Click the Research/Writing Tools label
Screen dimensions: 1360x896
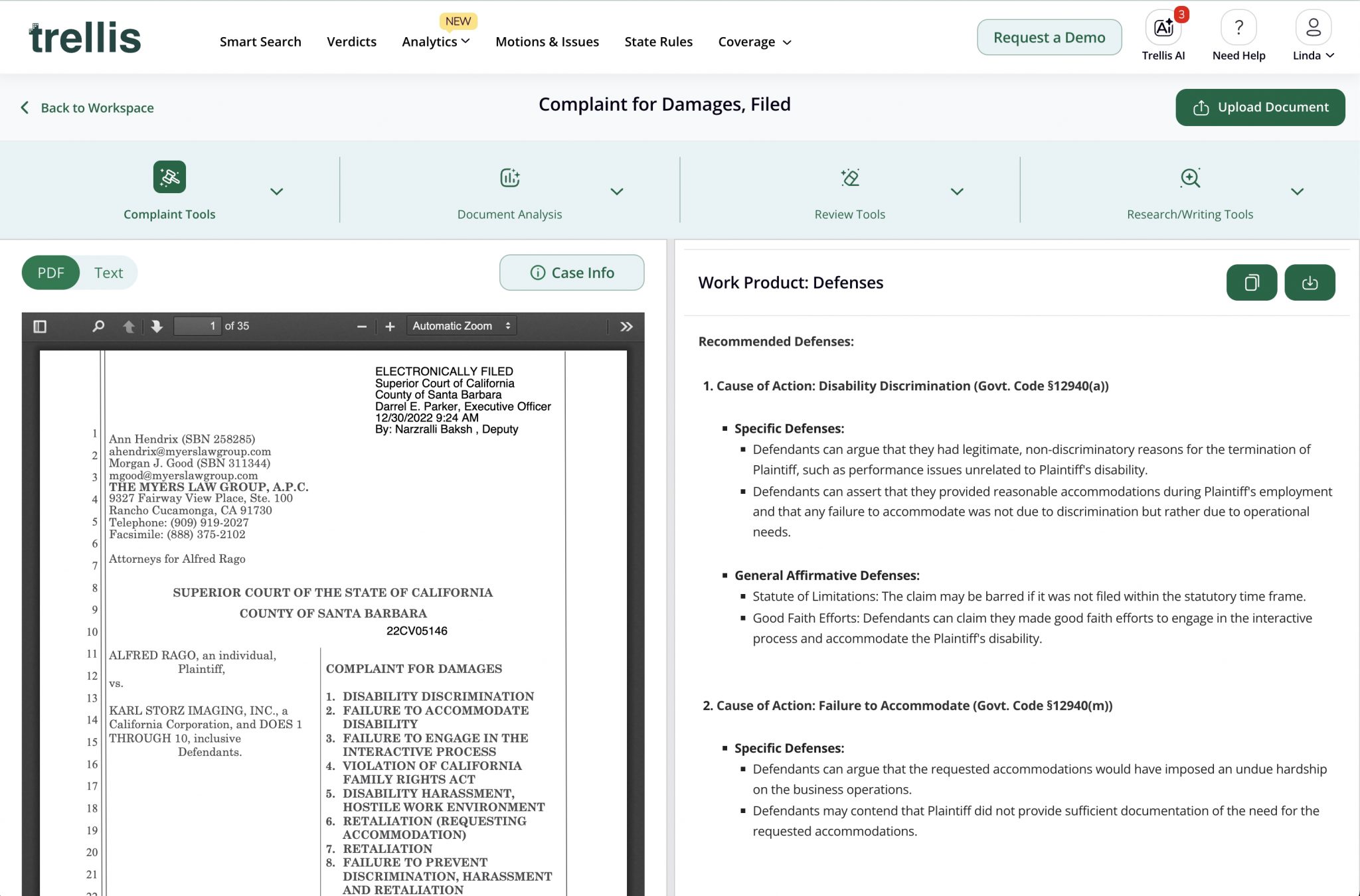1190,214
